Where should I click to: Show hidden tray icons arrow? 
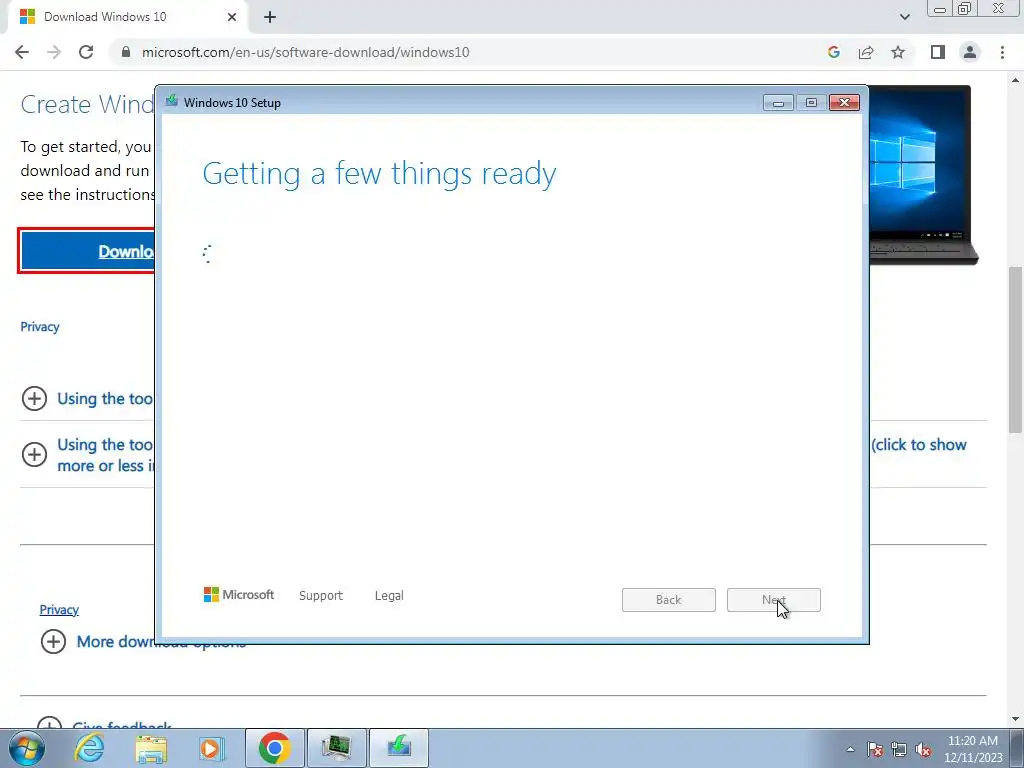[x=850, y=749]
